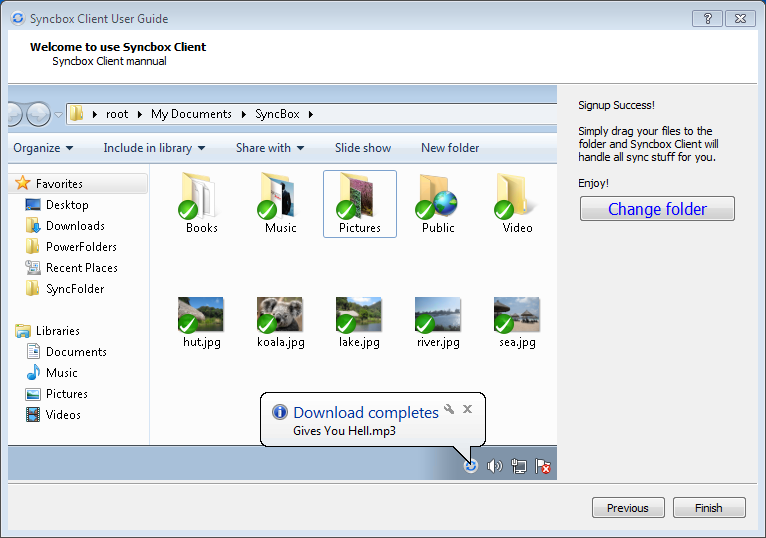Open recent locations dropdown arrow

tap(58, 115)
